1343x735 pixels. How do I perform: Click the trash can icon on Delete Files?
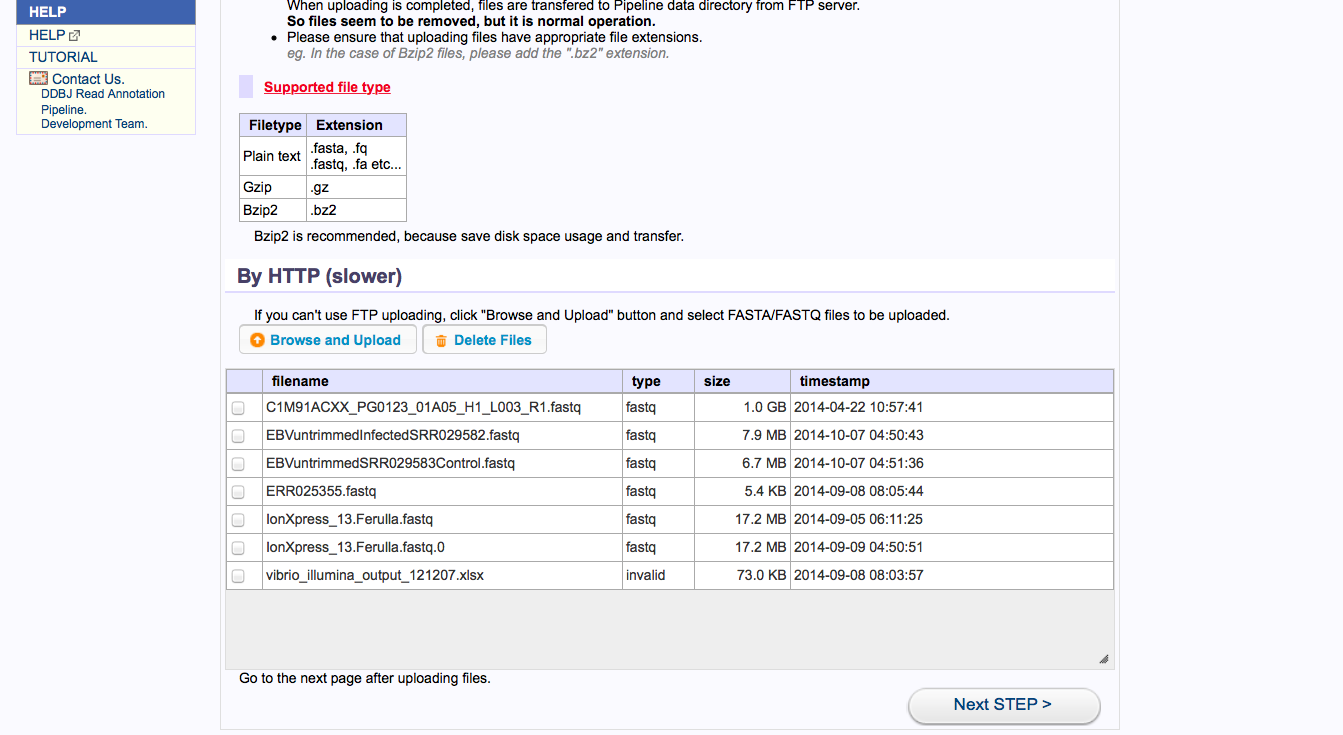click(441, 340)
